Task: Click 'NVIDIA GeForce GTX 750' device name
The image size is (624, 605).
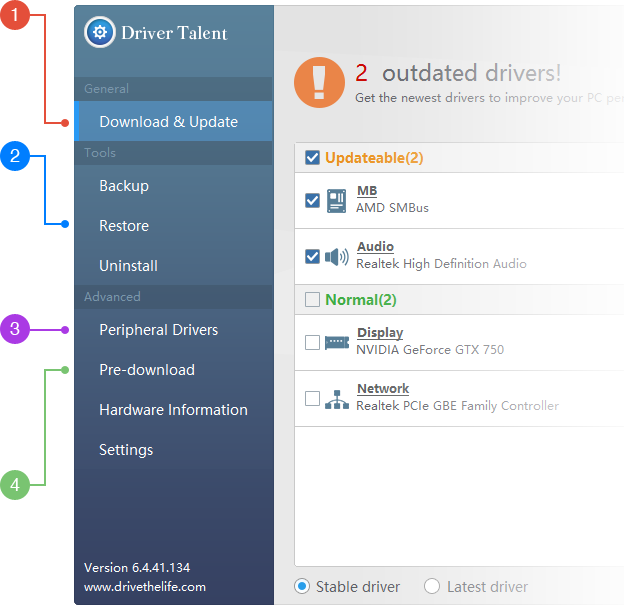Action: pyautogui.click(x=430, y=350)
